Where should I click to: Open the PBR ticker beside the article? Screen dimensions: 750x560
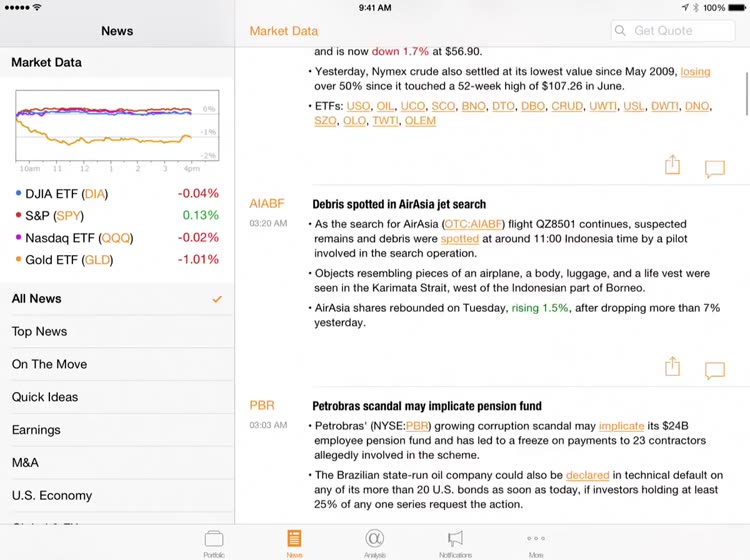pos(262,406)
